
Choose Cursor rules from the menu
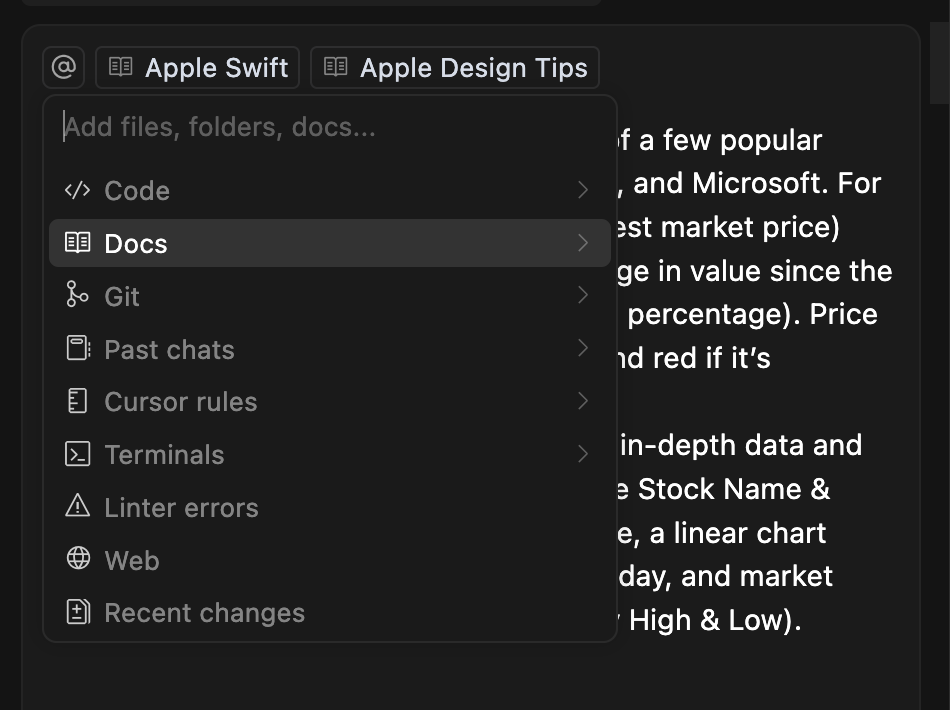(180, 402)
